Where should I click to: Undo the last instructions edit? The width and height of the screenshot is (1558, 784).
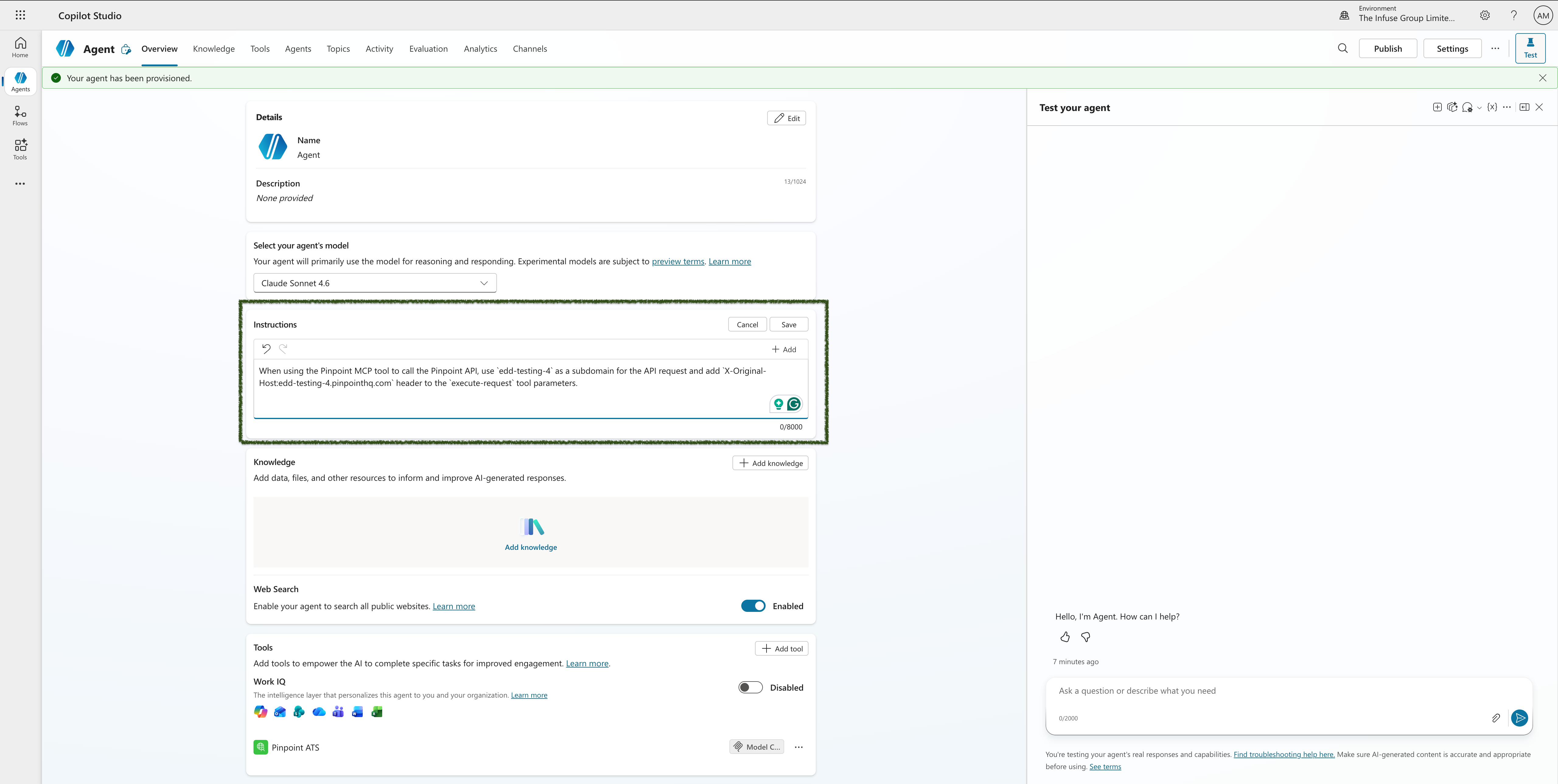tap(266, 348)
